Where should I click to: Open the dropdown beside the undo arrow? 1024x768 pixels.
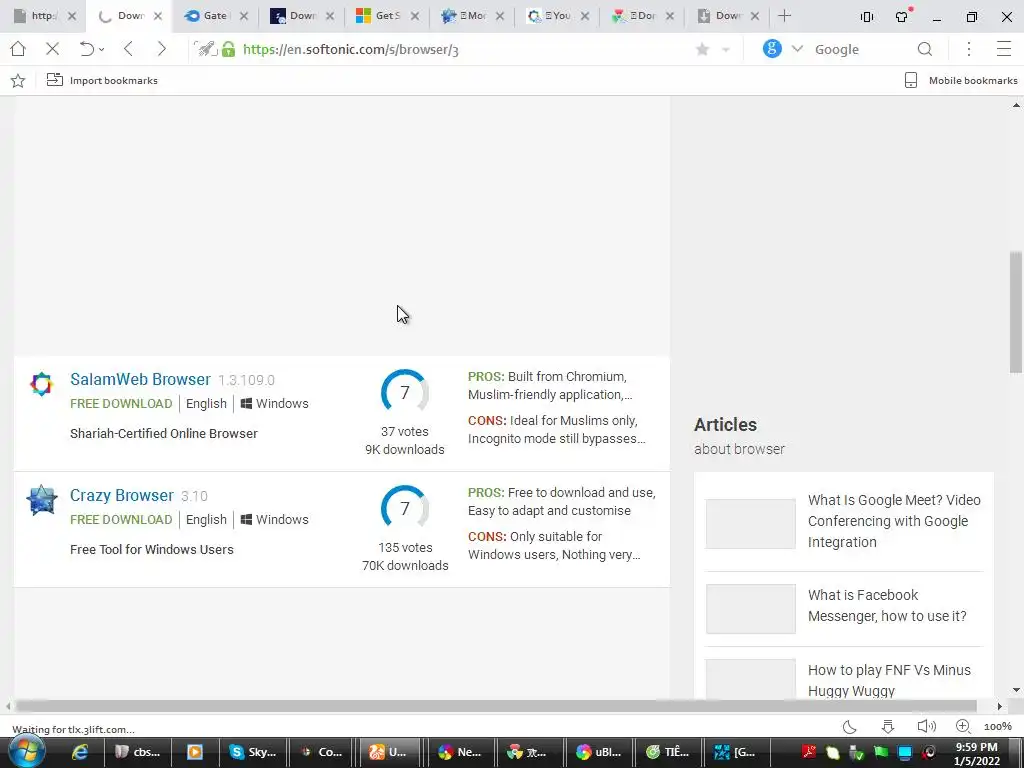pos(102,50)
